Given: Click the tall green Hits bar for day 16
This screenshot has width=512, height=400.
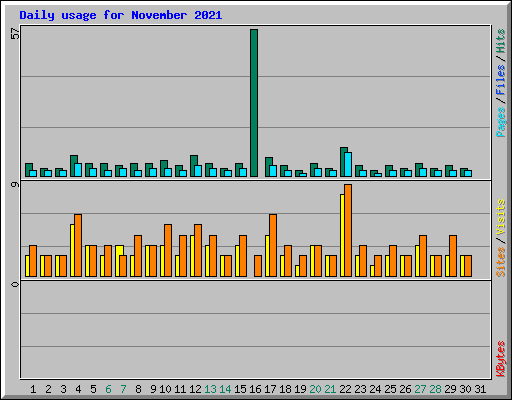Looking at the screenshot, I should pyautogui.click(x=254, y=103).
